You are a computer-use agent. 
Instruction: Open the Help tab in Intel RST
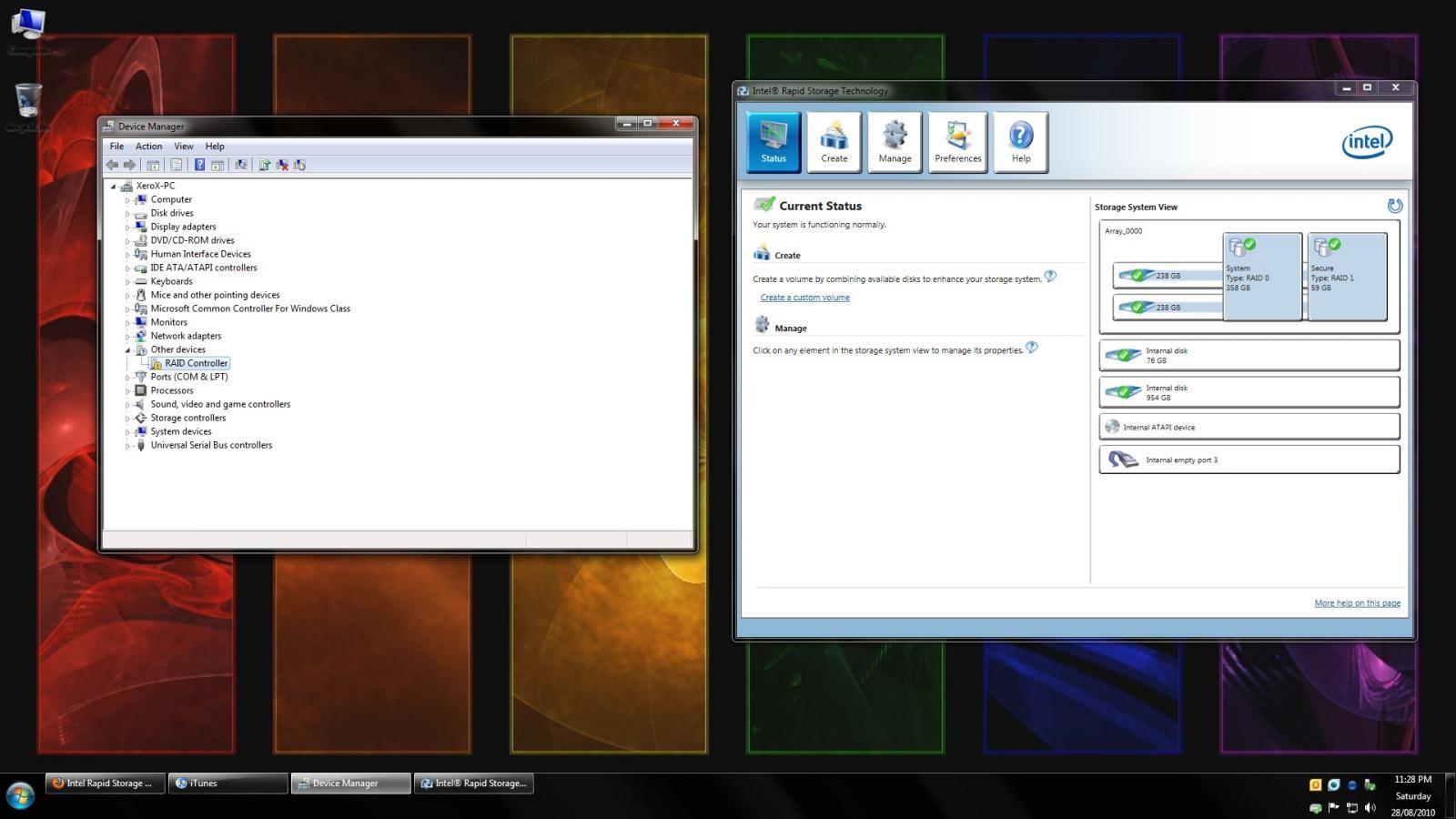(1021, 142)
